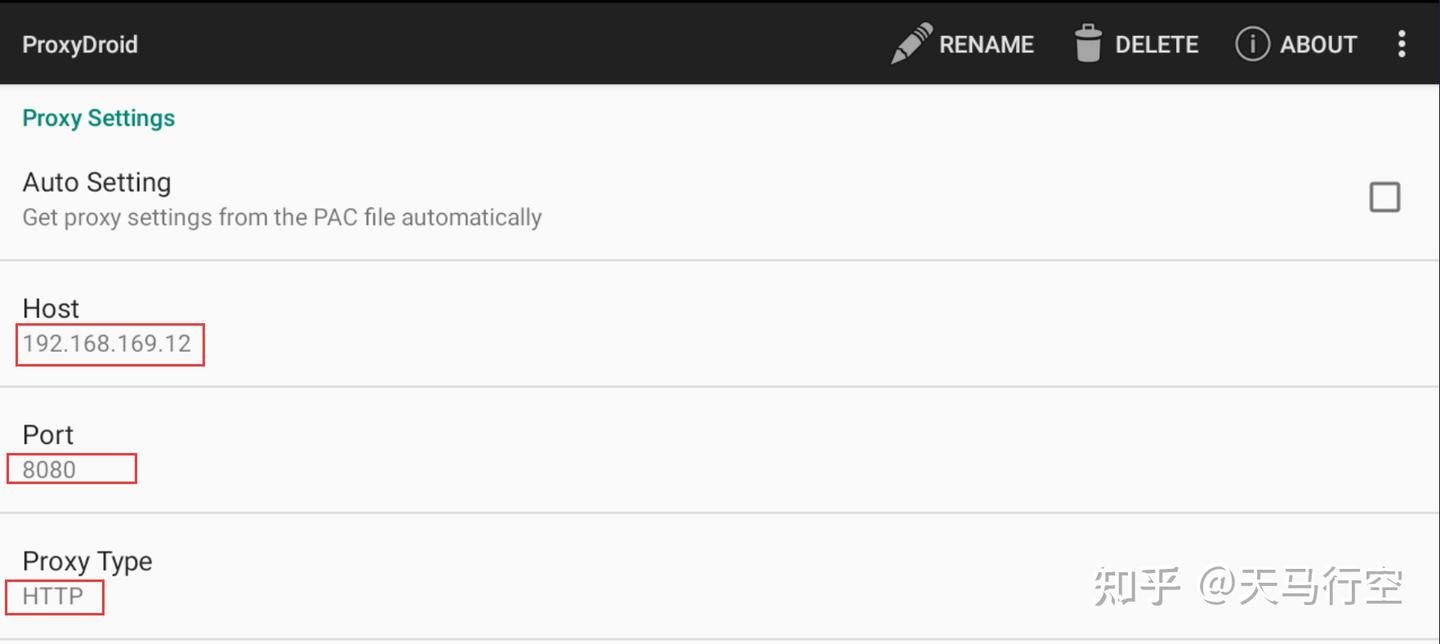The width and height of the screenshot is (1440, 644).
Task: Select the PAC file description text
Action: pos(282,218)
